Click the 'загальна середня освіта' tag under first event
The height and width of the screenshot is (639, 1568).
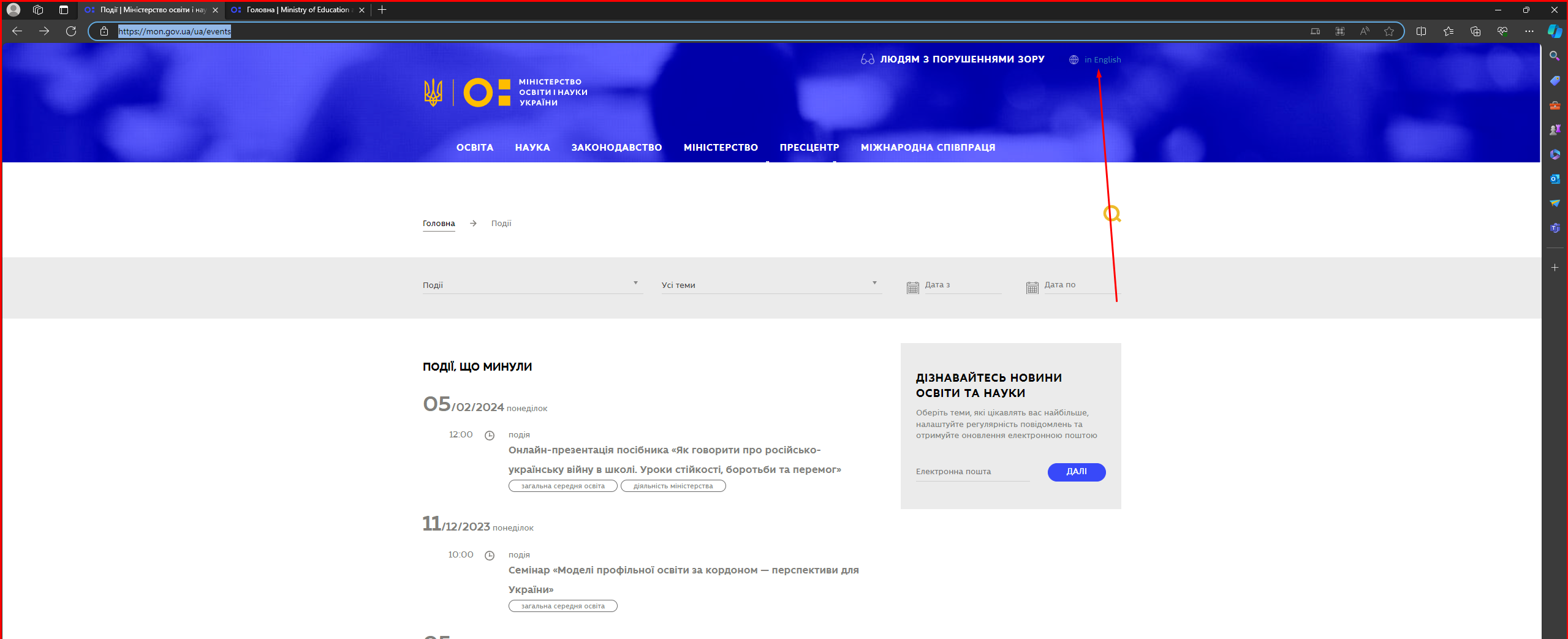pyautogui.click(x=562, y=486)
